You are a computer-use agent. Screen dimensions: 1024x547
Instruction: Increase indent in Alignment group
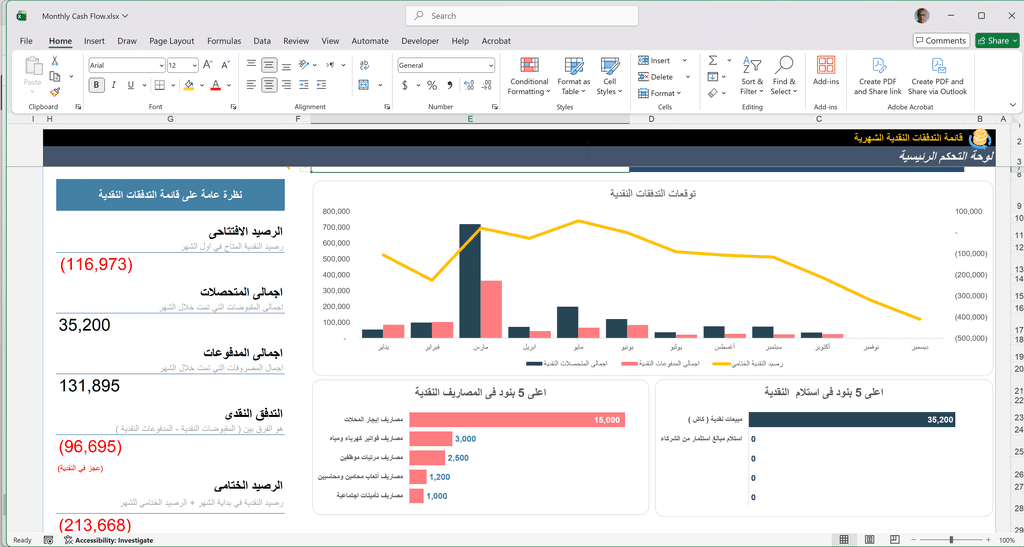click(321, 85)
